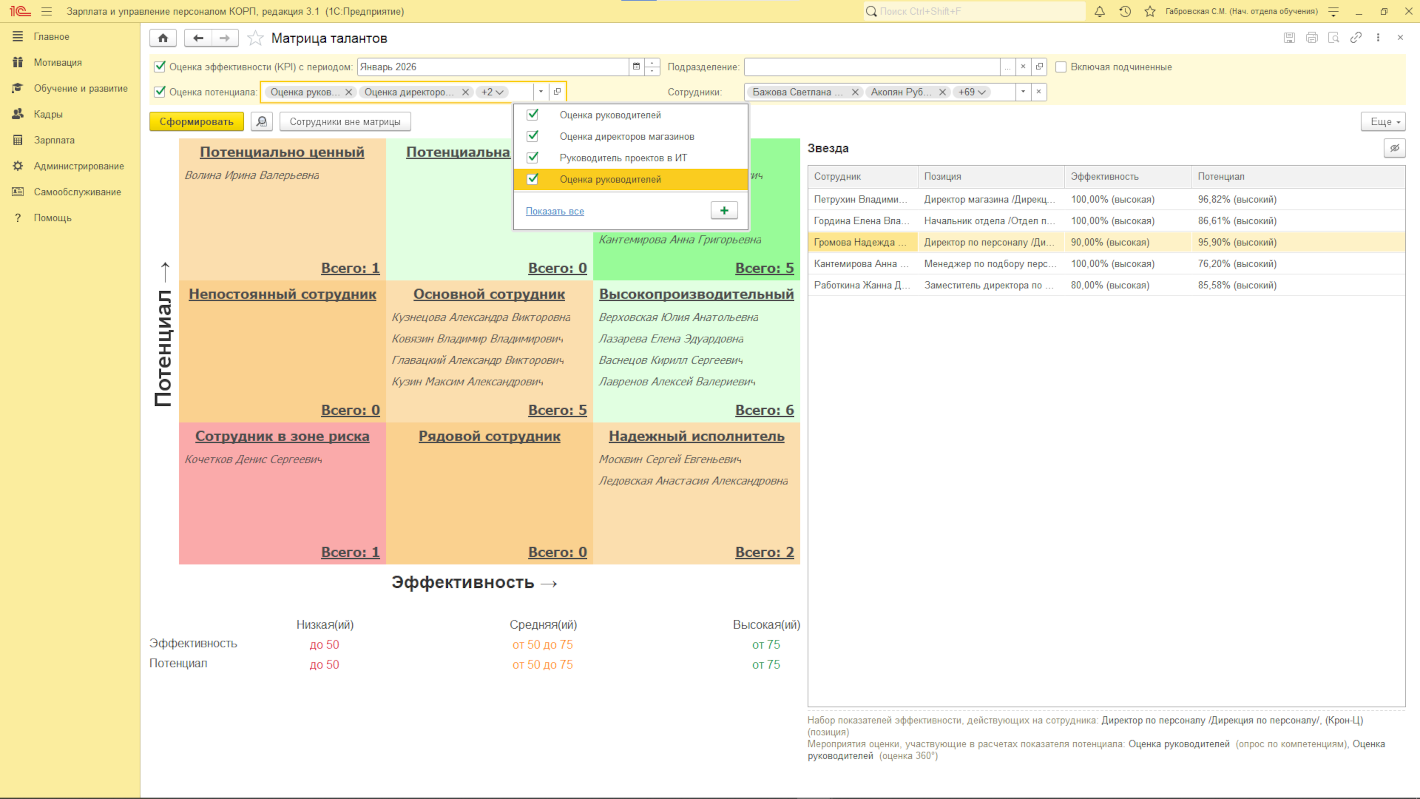Add Матрица талантов to favorites with star
This screenshot has width=1420, height=799.
point(255,38)
